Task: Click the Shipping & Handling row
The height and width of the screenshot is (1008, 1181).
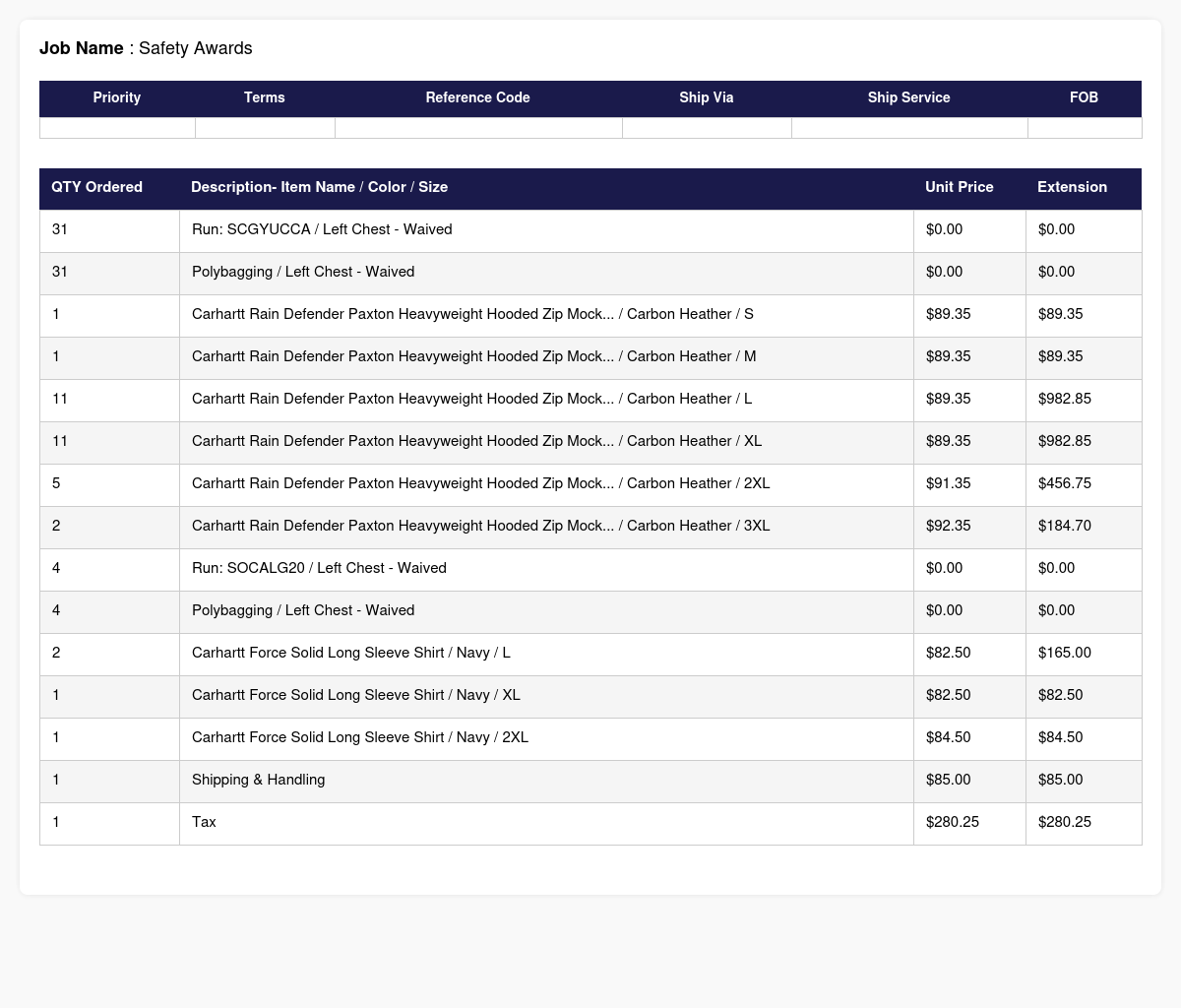Action: tap(590, 781)
